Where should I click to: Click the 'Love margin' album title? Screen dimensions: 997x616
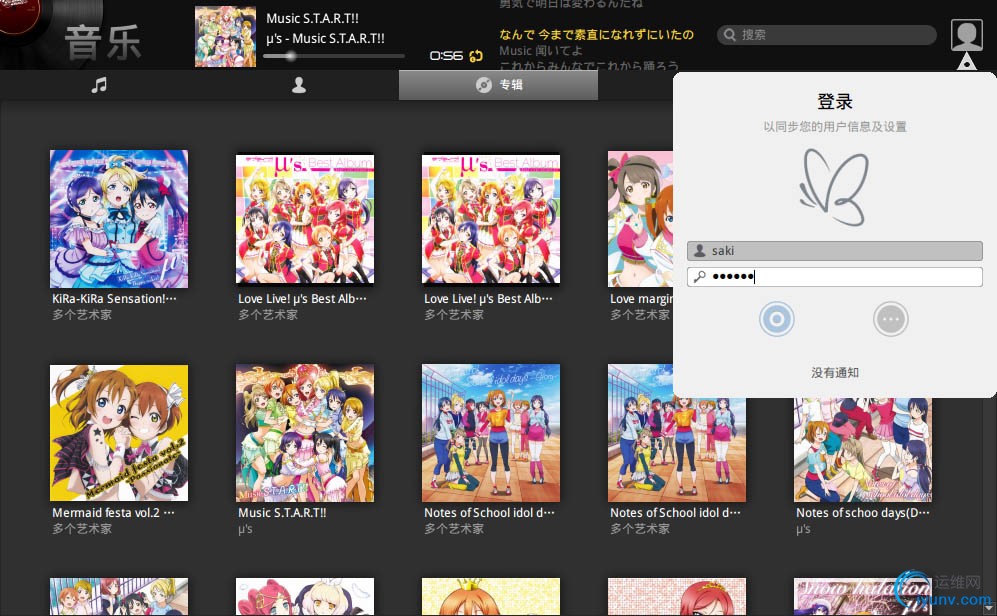pyautogui.click(x=641, y=299)
